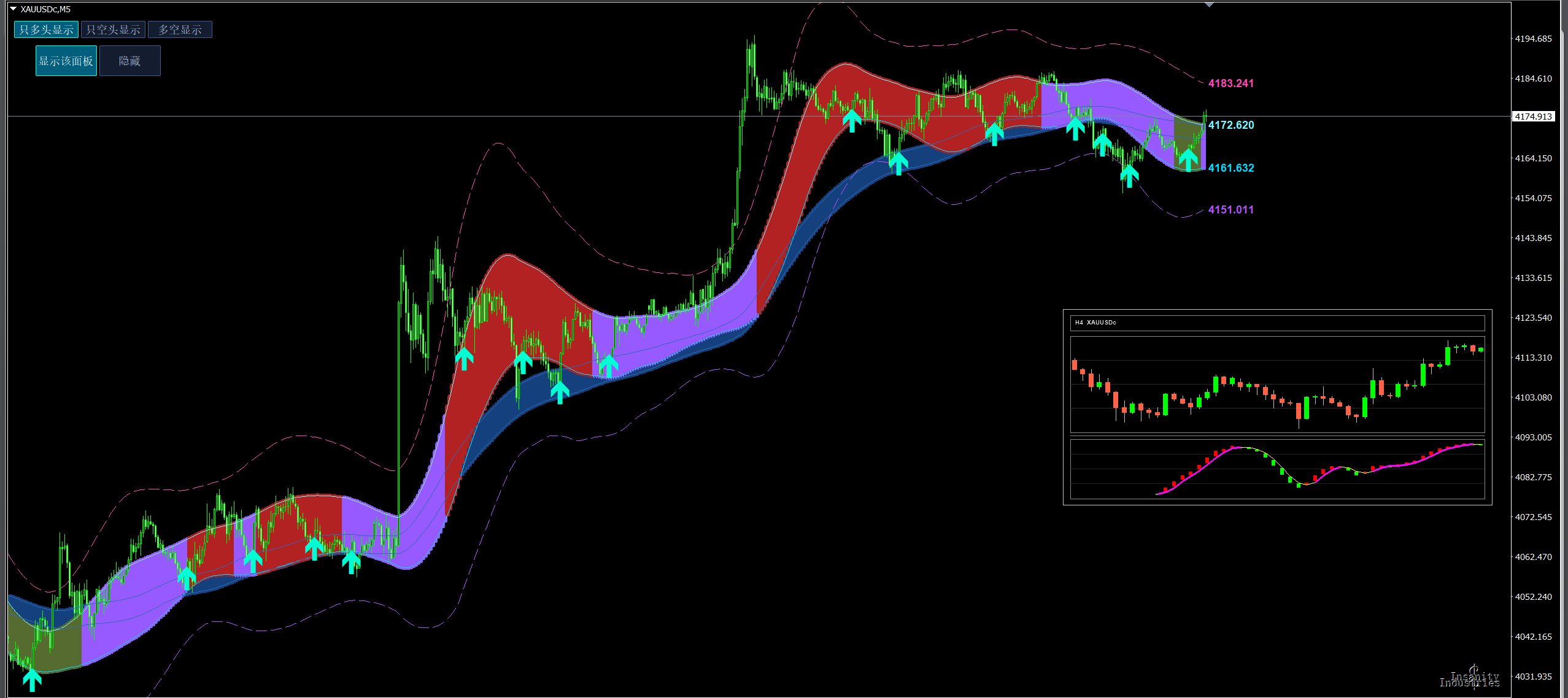Click 显示该面板 show panel button
The image size is (1568, 698).
click(66, 61)
